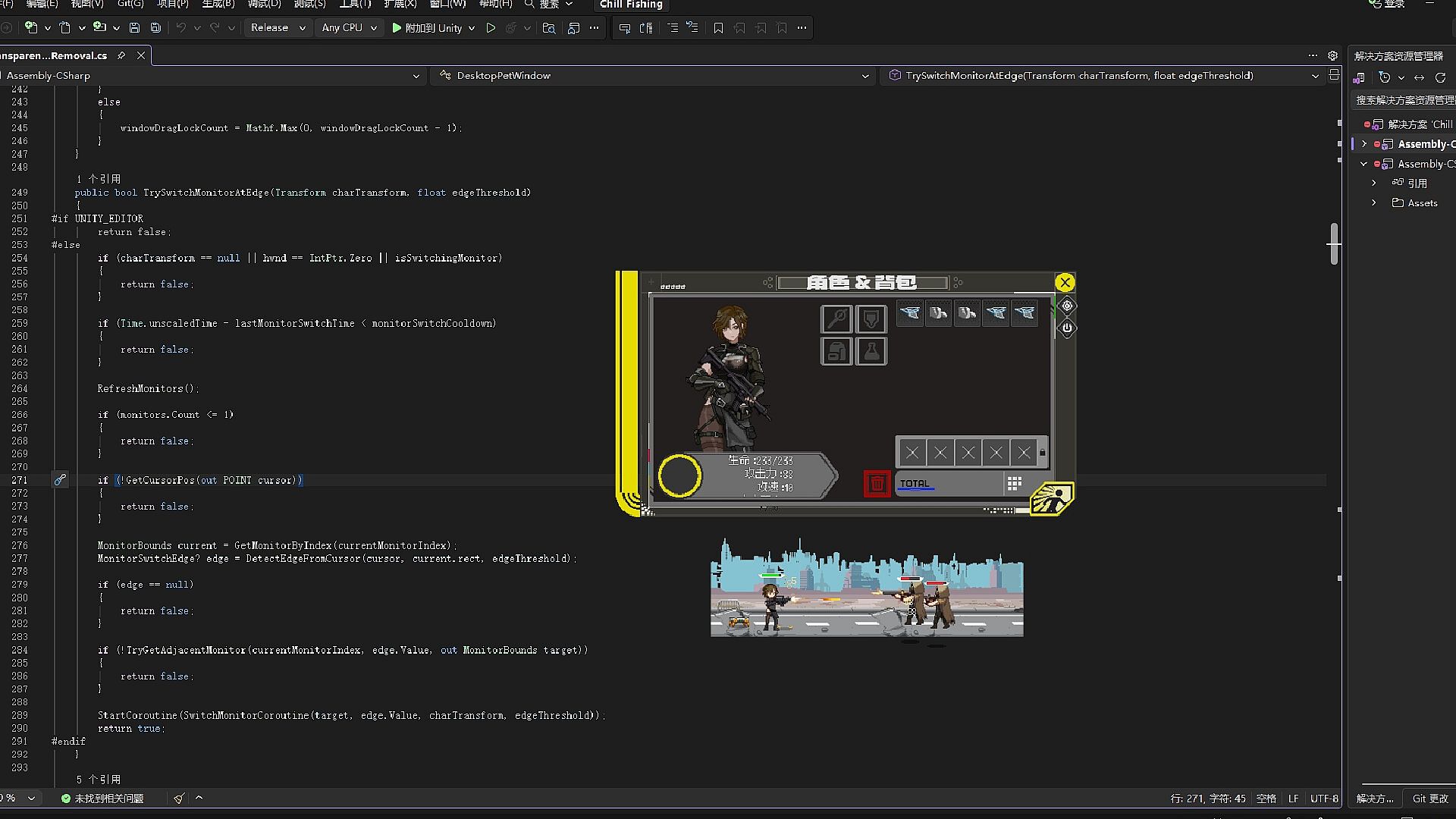Open the 工具(T) tools menu

coord(355,4)
